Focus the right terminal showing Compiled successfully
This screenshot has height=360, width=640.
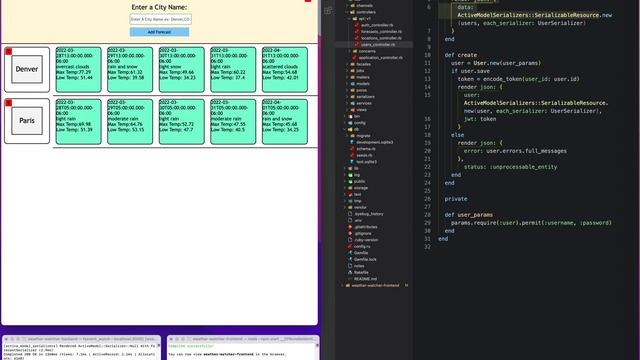(x=243, y=347)
